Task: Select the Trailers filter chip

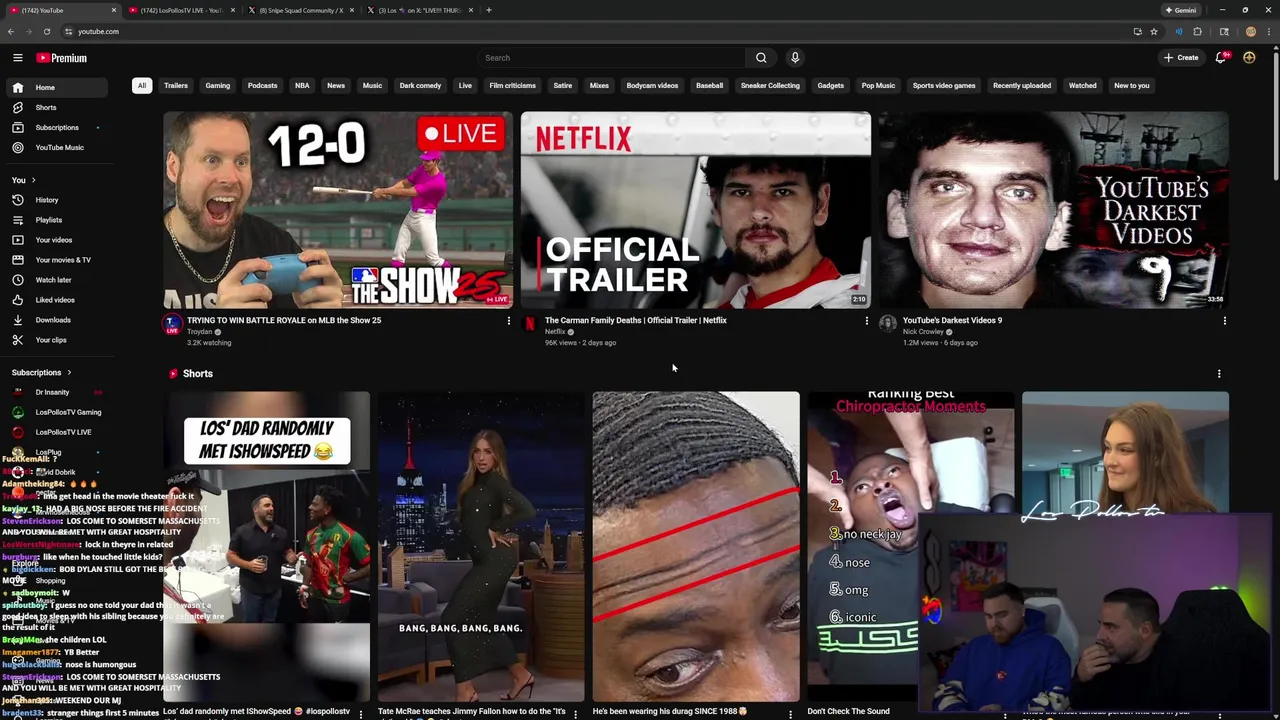Action: pos(176,86)
